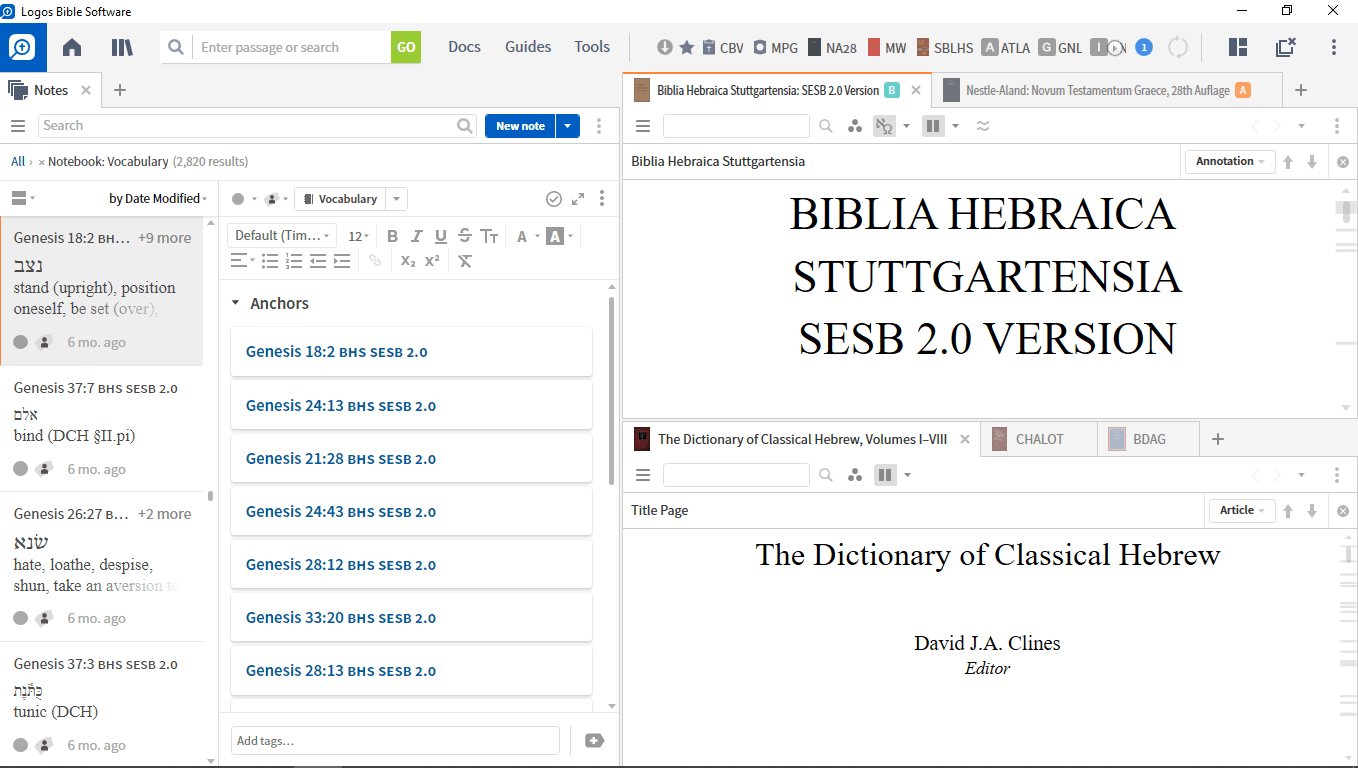Click the add tag icon beside tags field
1358x768 pixels.
click(x=594, y=740)
